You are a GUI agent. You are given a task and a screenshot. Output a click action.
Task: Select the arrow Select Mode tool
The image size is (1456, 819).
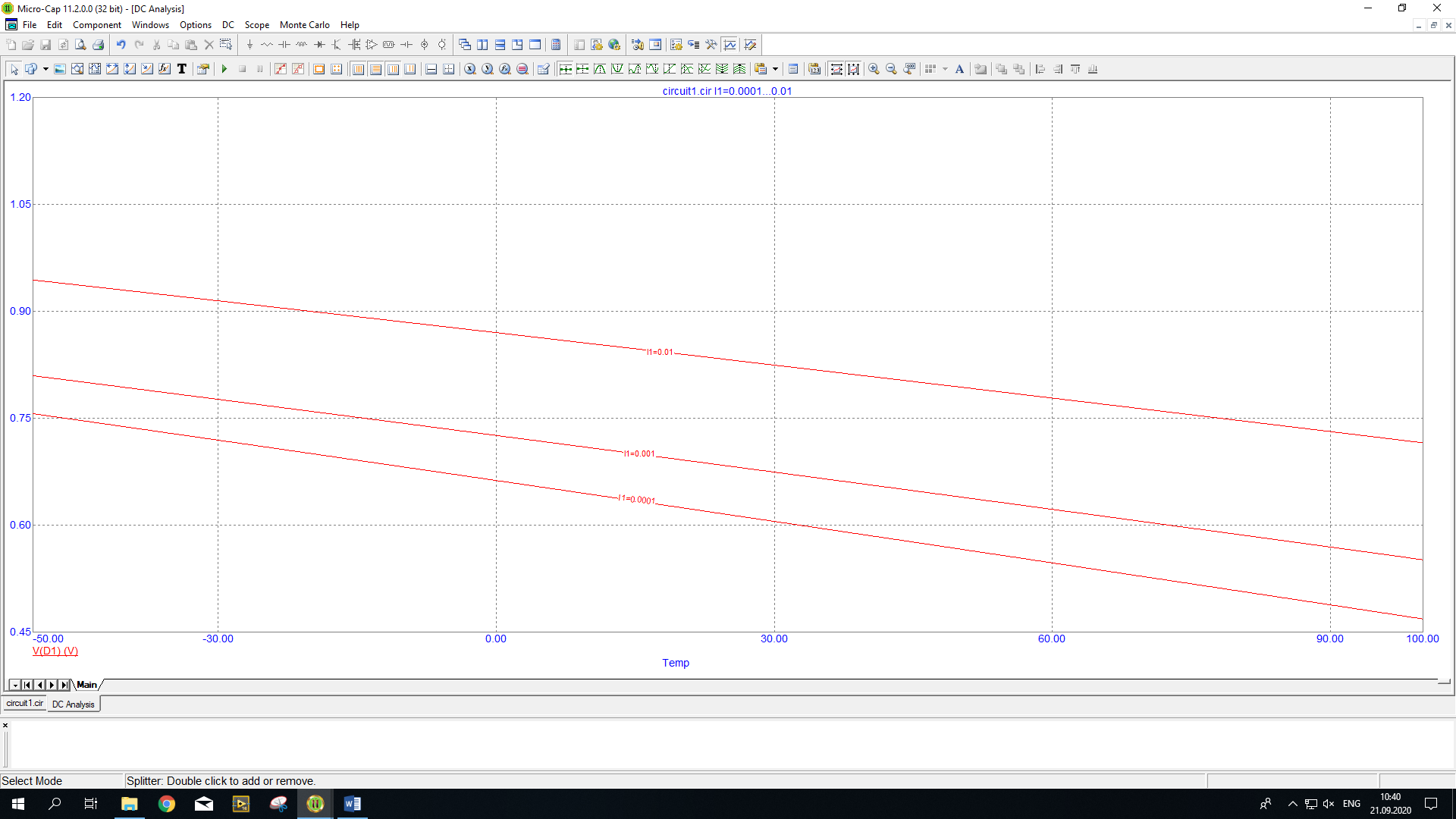(x=14, y=69)
